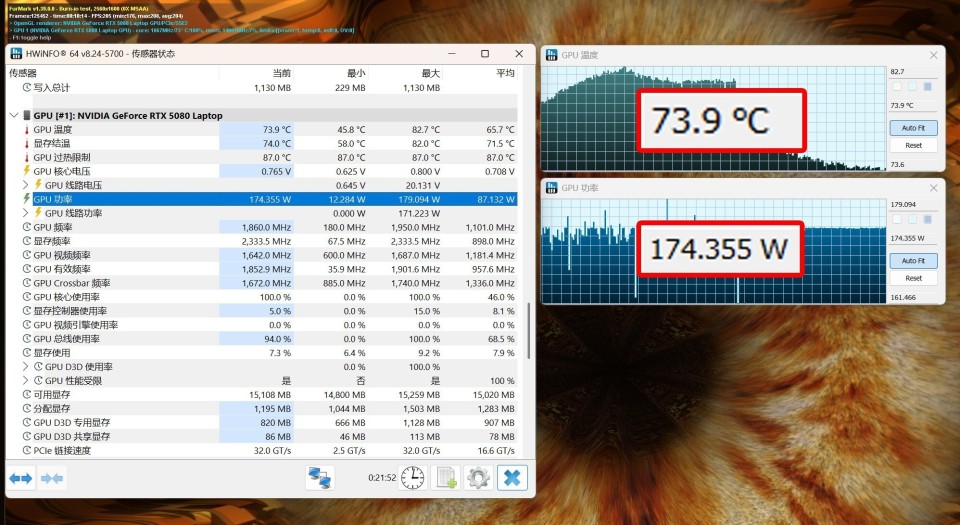Click thermometer icon of GPU 温度 row
The width and height of the screenshot is (960, 525).
point(26,130)
